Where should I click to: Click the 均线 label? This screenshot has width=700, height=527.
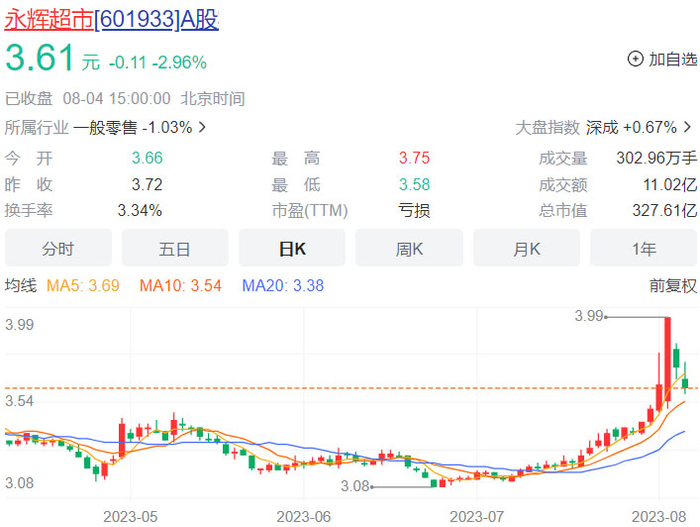[21, 285]
